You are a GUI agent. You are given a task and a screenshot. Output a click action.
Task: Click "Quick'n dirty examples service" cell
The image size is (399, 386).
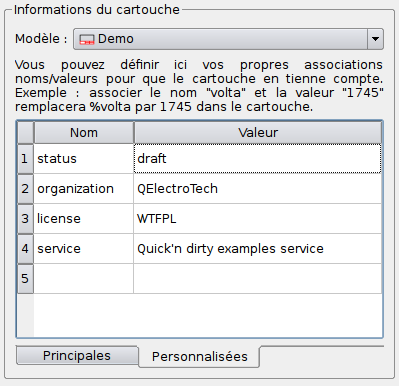pos(258,249)
